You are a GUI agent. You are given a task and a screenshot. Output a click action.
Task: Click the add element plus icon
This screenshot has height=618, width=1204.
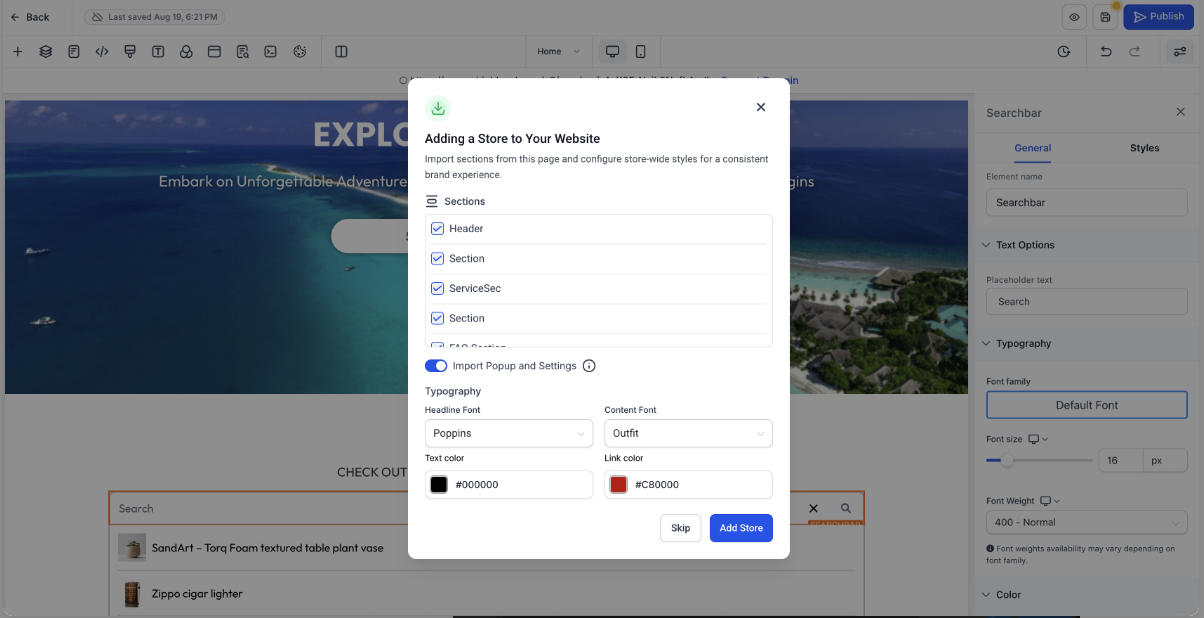(17, 51)
